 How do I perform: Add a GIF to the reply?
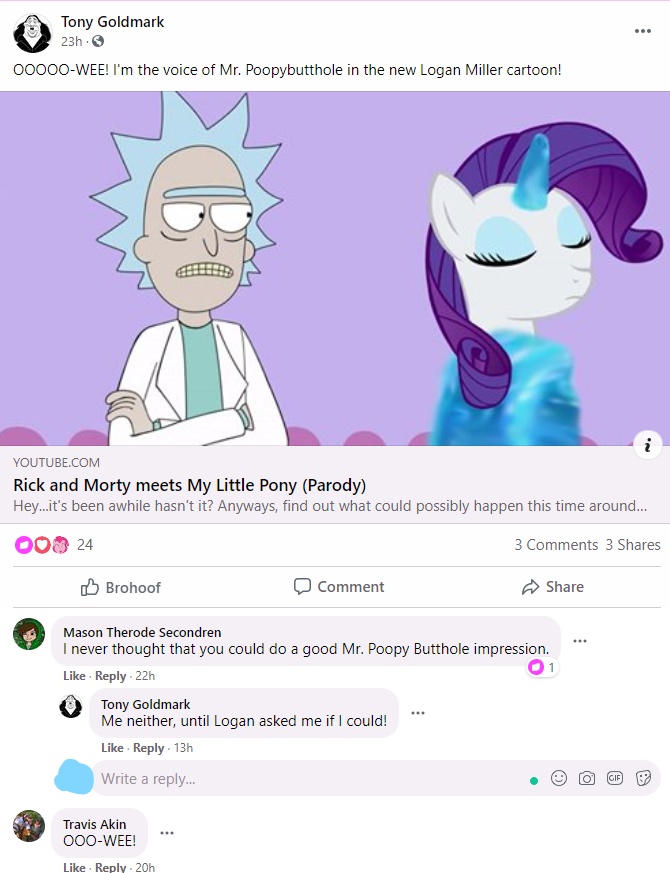click(615, 778)
